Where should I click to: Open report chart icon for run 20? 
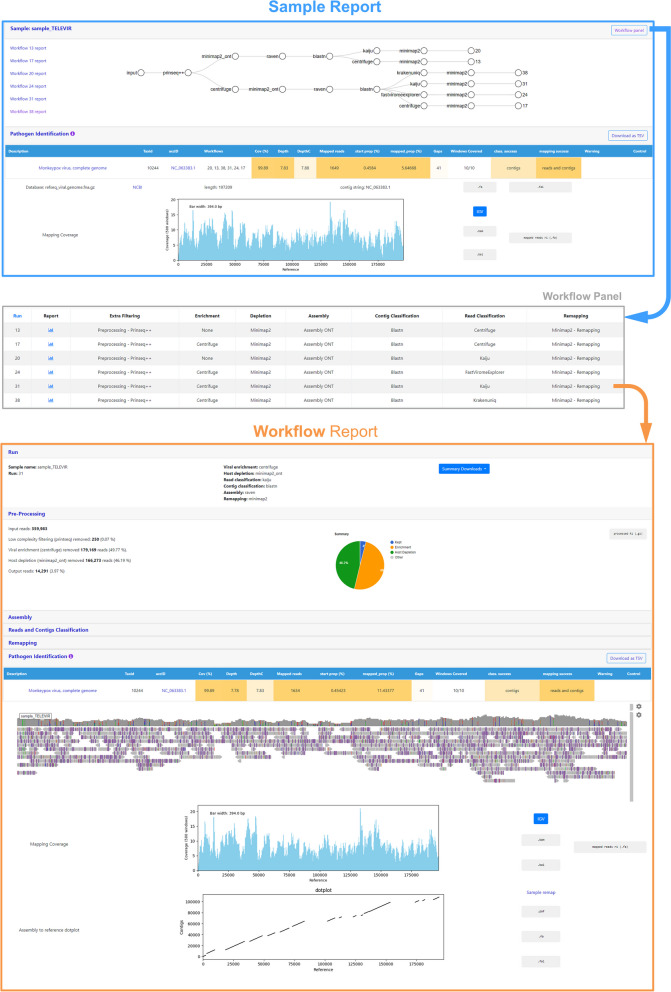(x=51, y=358)
